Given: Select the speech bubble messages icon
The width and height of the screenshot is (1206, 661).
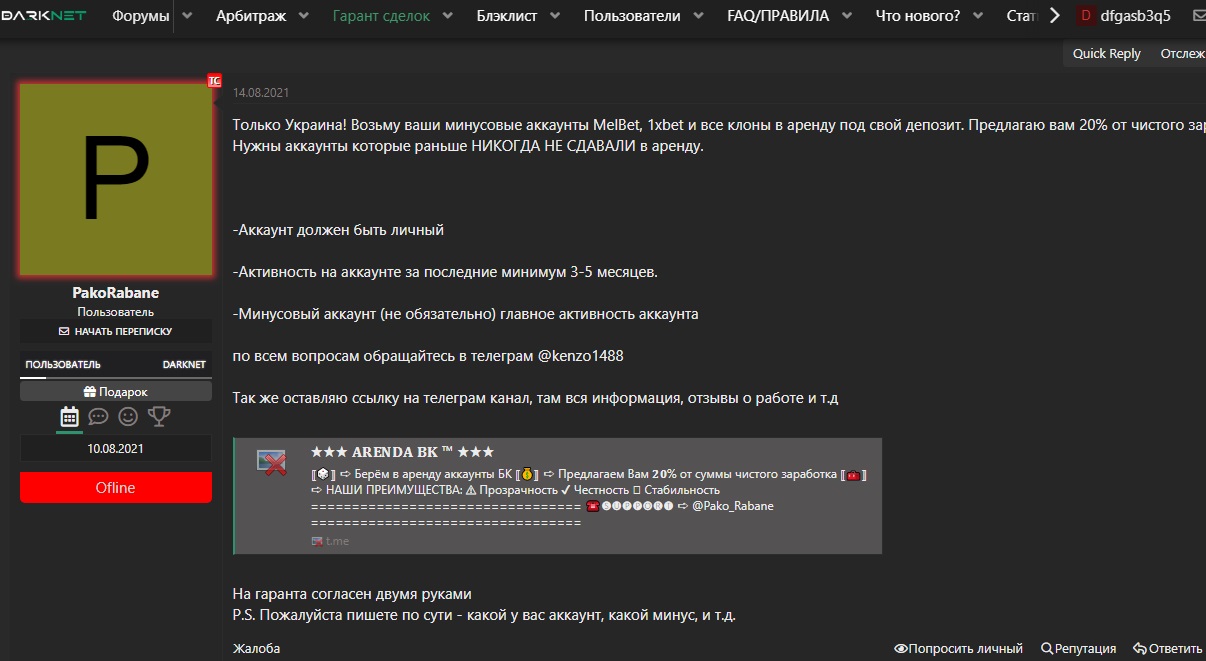Looking at the screenshot, I should pos(98,416).
